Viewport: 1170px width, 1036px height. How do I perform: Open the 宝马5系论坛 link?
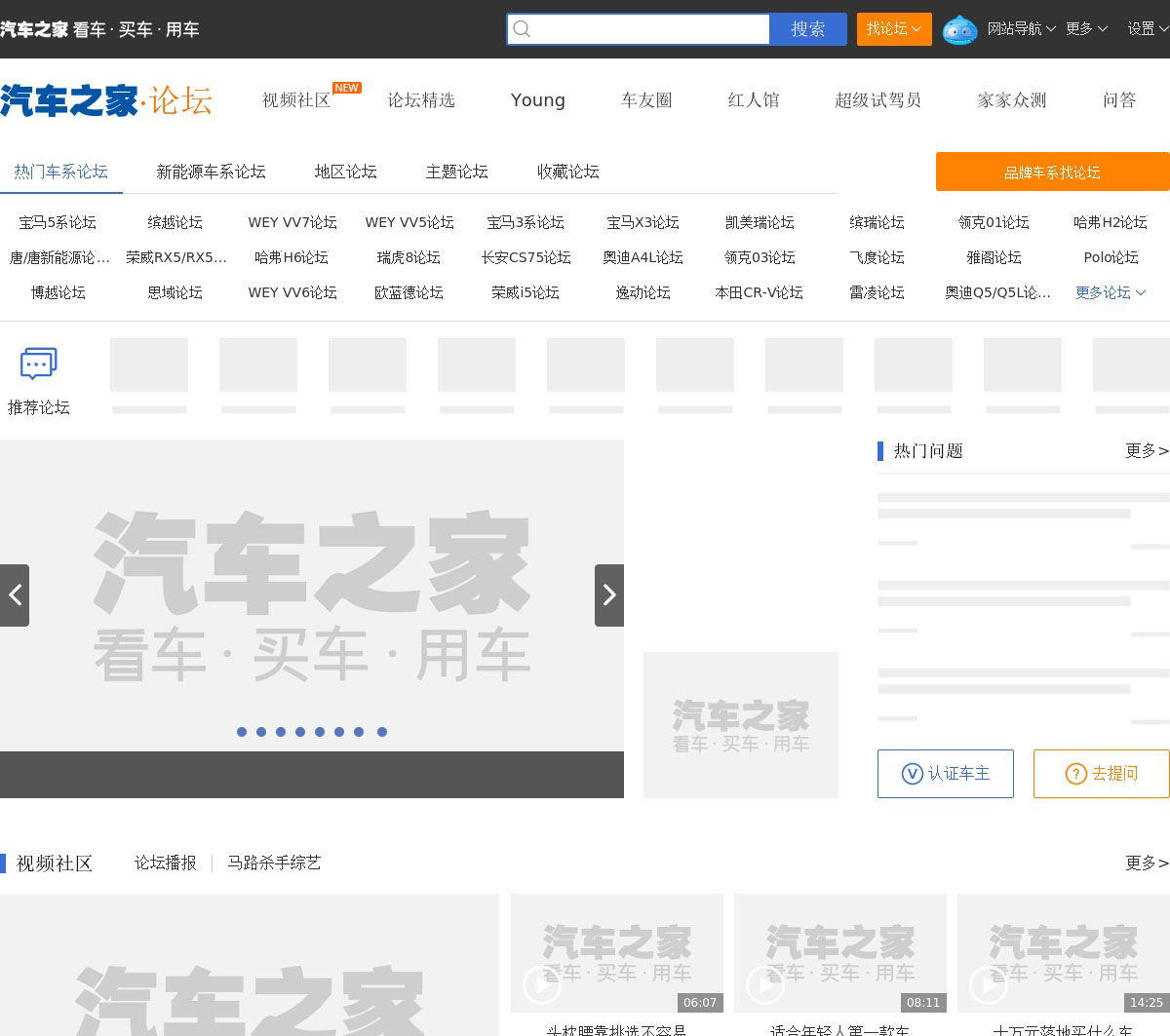[x=58, y=222]
